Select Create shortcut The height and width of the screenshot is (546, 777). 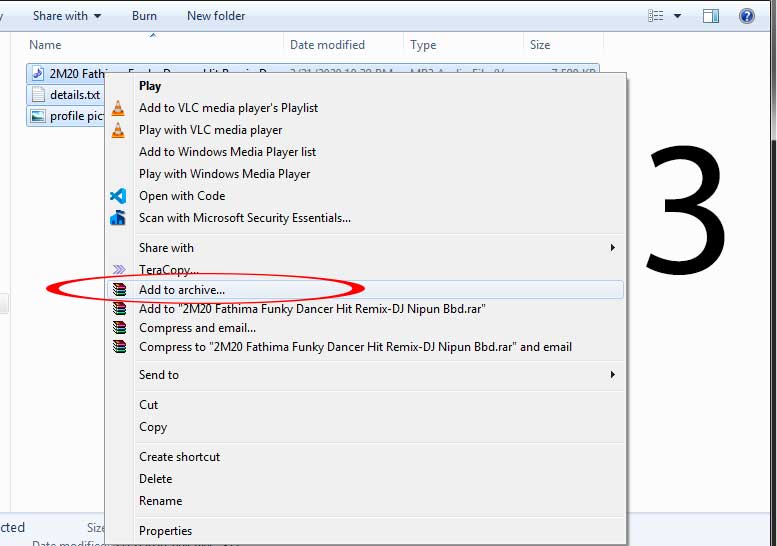[179, 457]
